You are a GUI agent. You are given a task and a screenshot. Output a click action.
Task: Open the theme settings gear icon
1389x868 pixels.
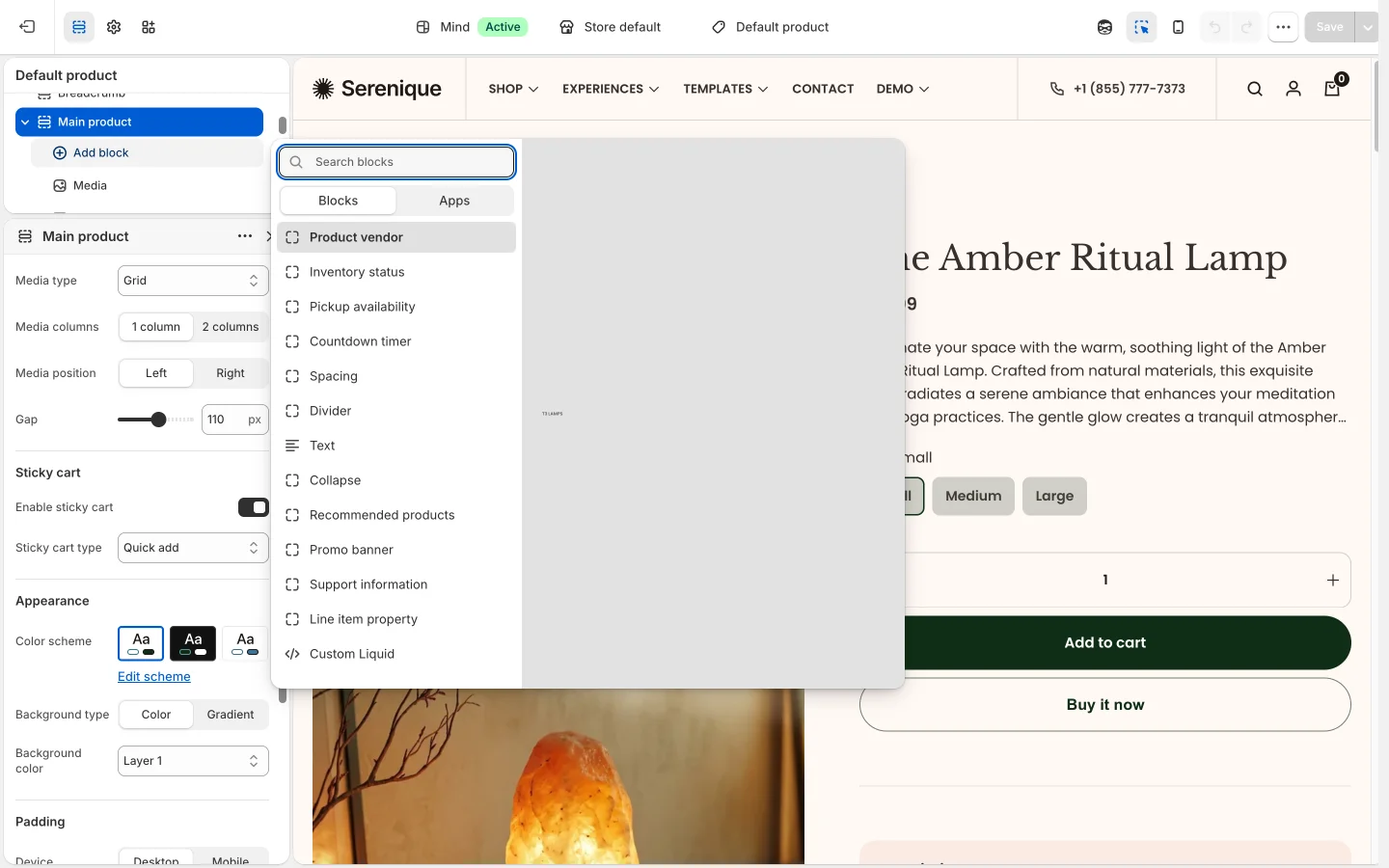coord(114,27)
